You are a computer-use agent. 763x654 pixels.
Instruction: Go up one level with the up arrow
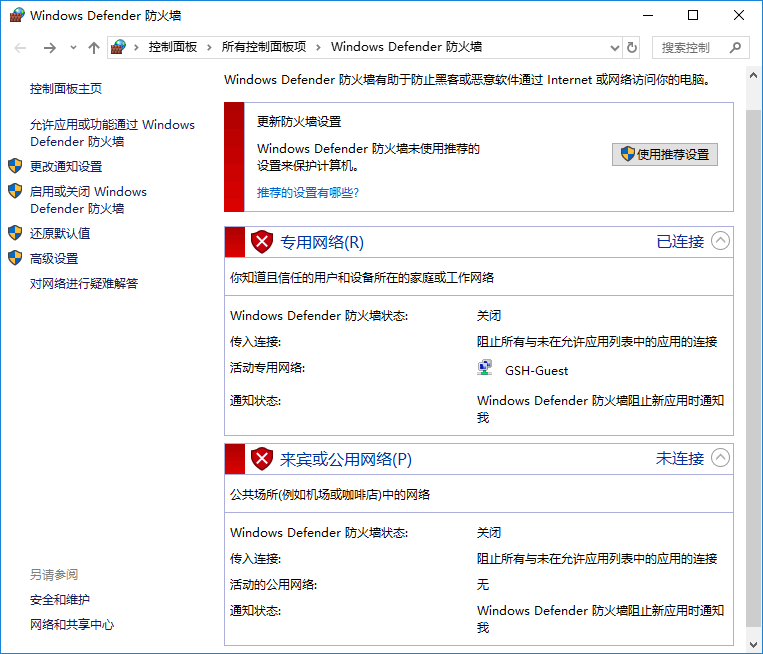click(94, 48)
